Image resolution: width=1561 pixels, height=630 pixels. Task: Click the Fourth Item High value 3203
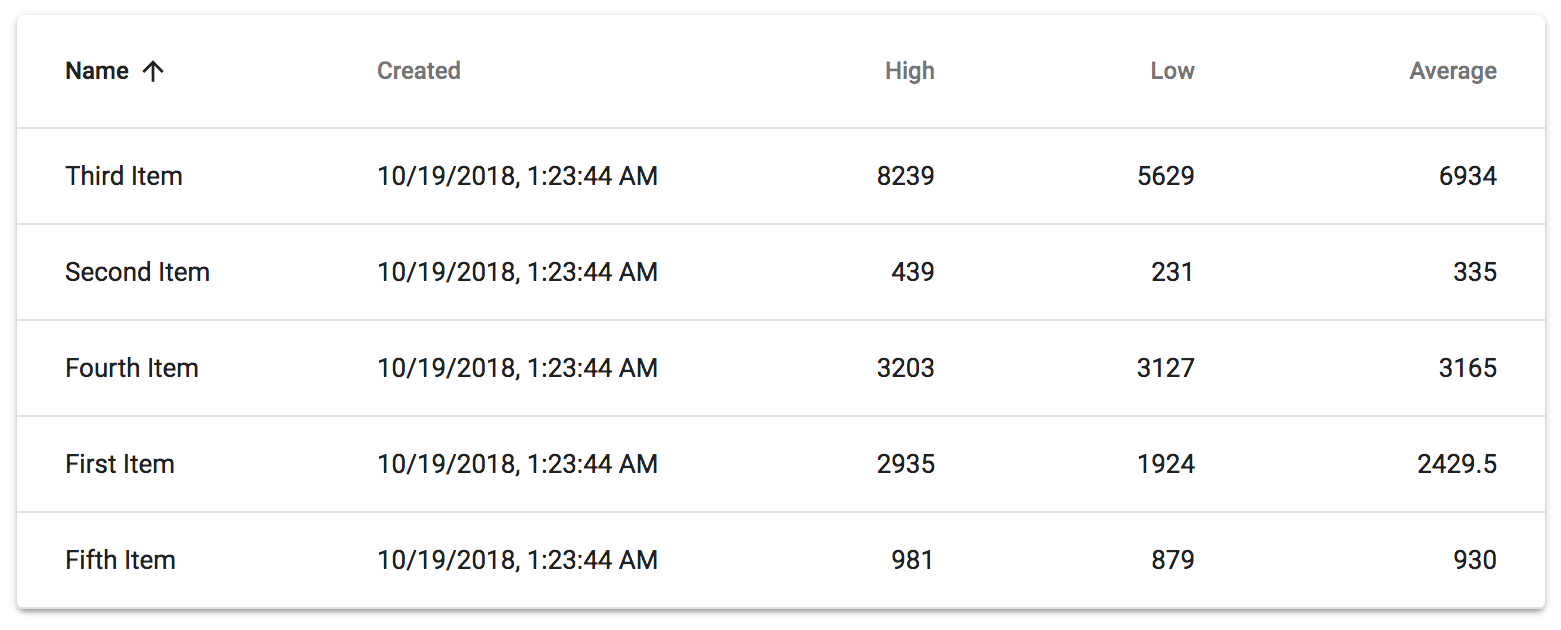click(x=905, y=369)
